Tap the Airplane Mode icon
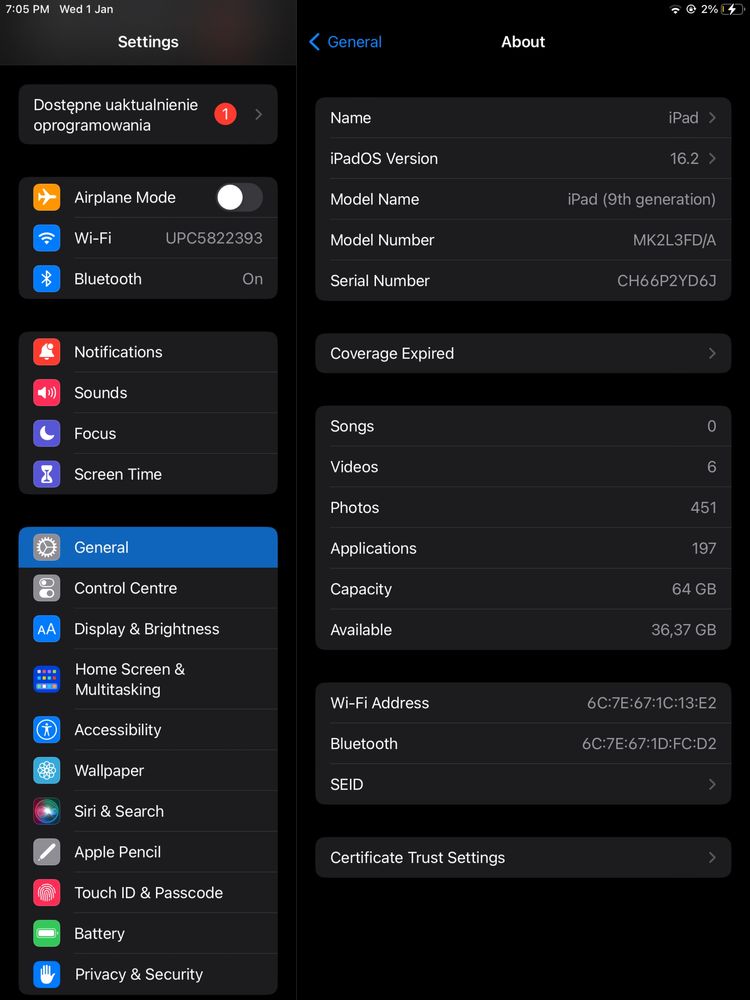This screenshot has height=1000, width=750. click(x=47, y=197)
